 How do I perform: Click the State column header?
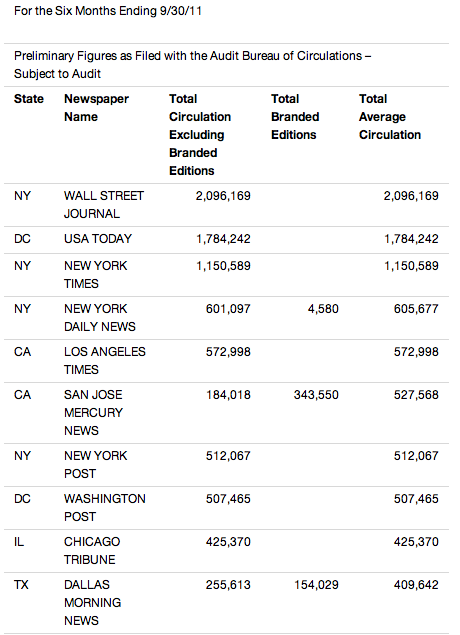(29, 99)
